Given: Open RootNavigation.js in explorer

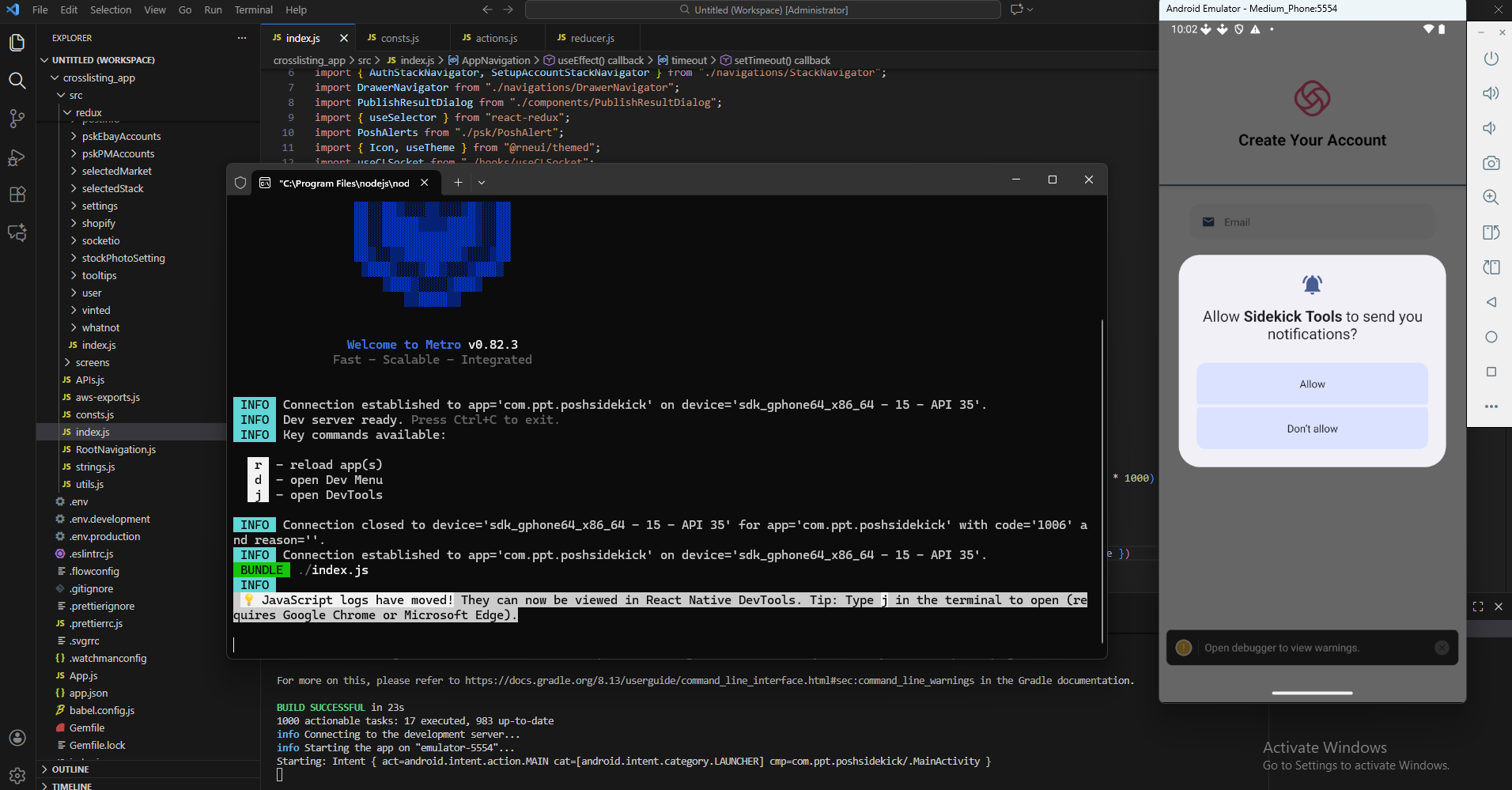Looking at the screenshot, I should [x=115, y=449].
